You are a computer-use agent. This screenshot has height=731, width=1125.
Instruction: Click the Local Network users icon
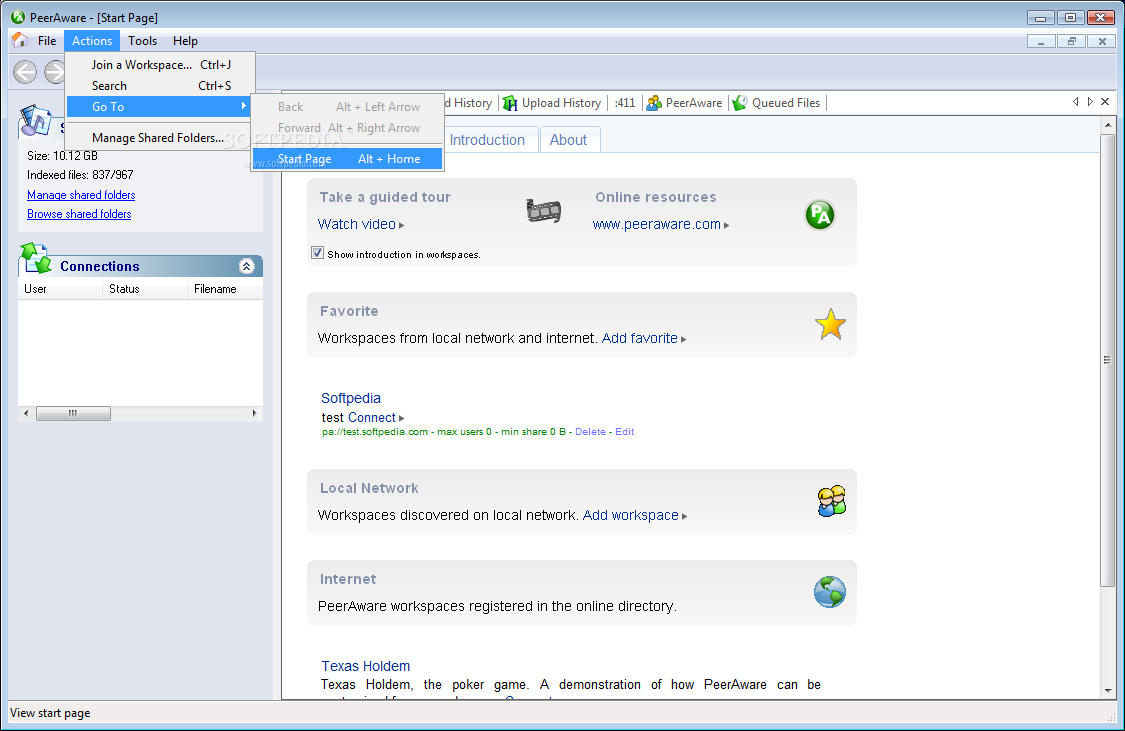(x=832, y=501)
